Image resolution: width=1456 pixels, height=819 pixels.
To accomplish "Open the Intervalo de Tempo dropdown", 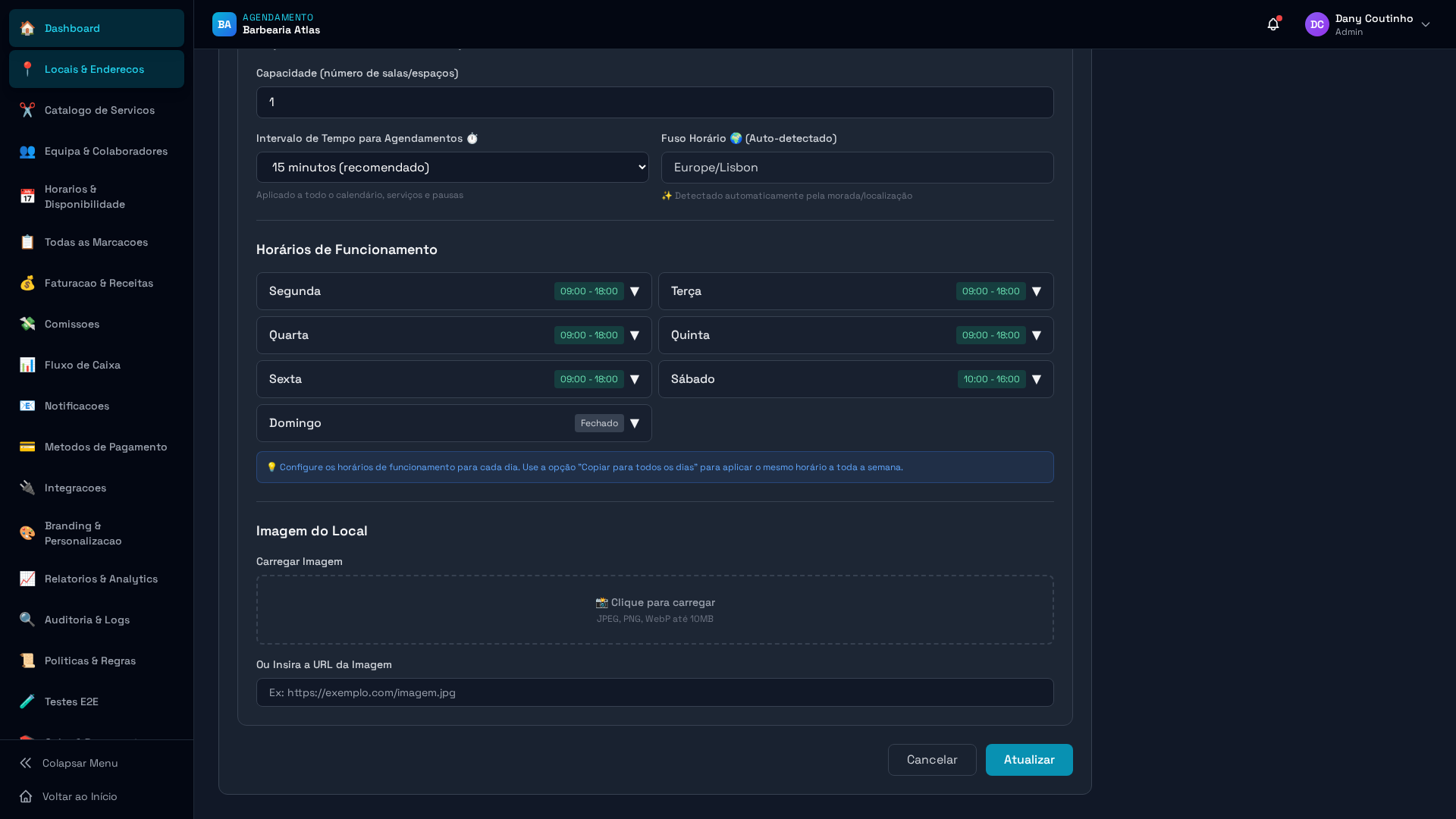I will click(x=452, y=167).
